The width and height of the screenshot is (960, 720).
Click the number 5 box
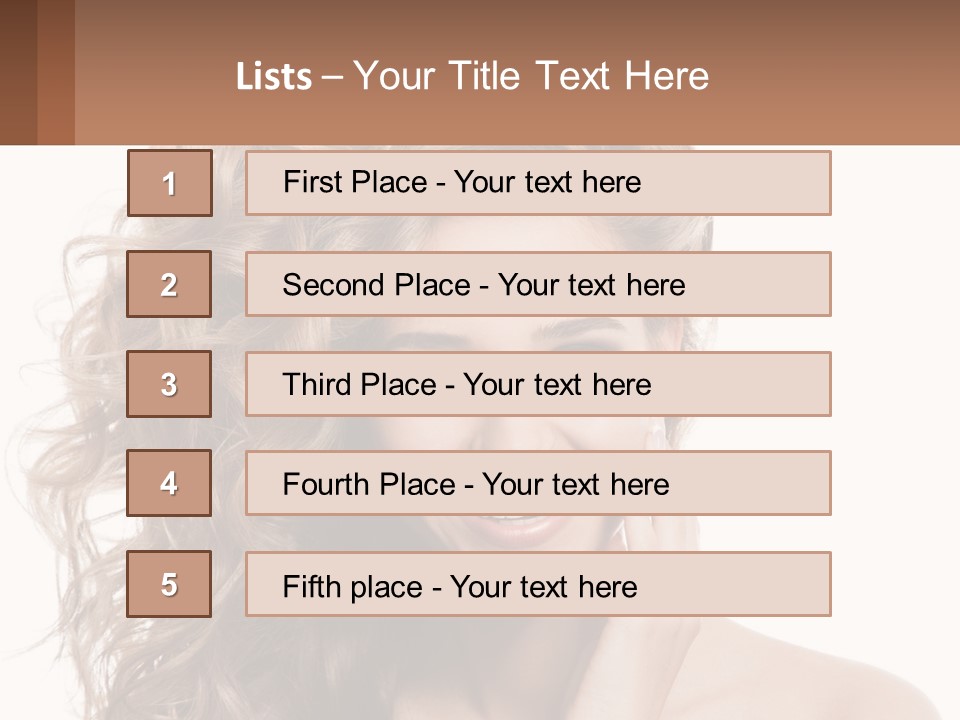pos(169,584)
